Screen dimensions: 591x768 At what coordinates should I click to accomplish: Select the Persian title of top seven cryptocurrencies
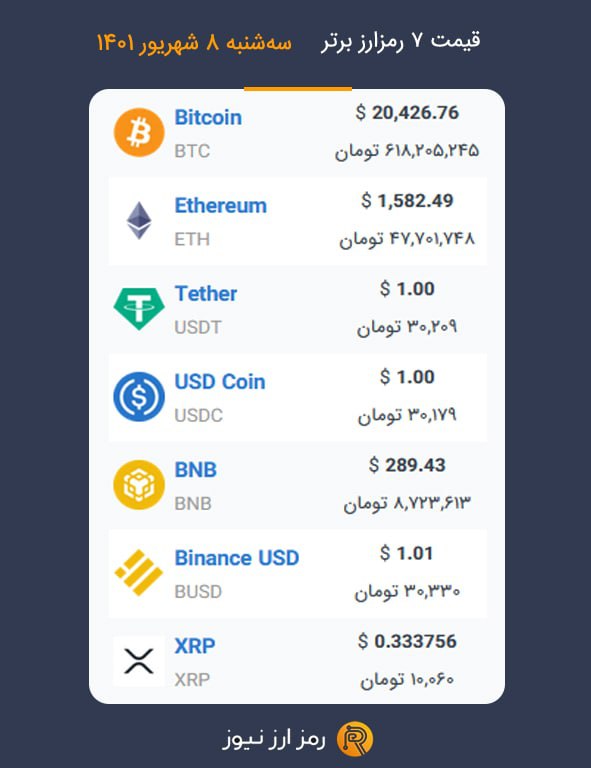pos(401,41)
